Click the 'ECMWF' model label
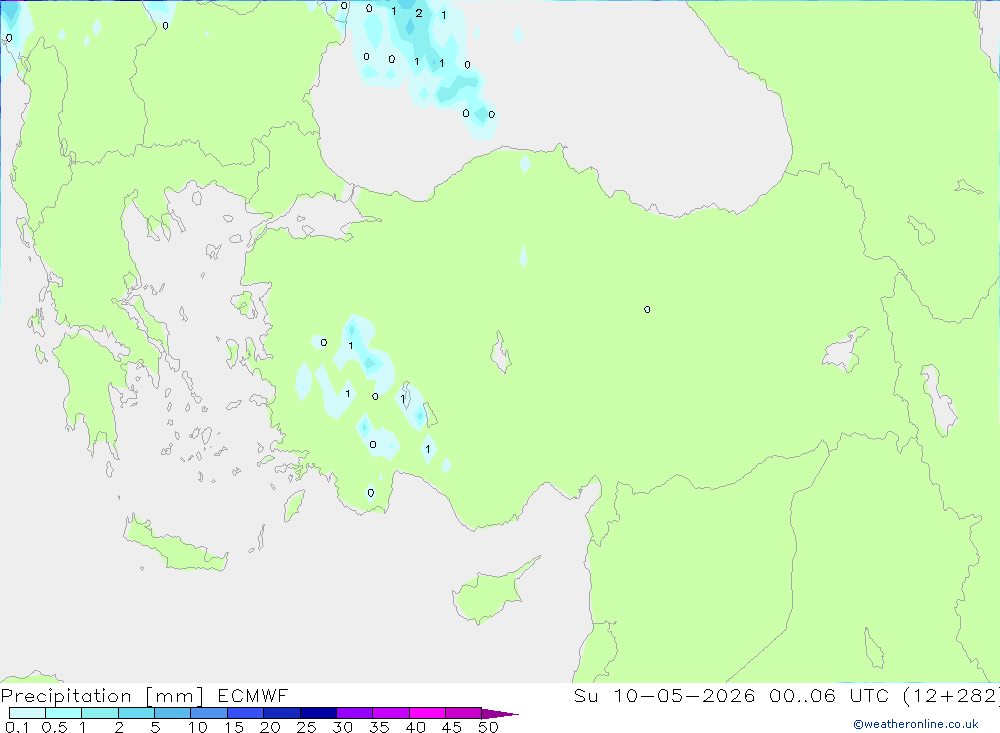 click(253, 695)
